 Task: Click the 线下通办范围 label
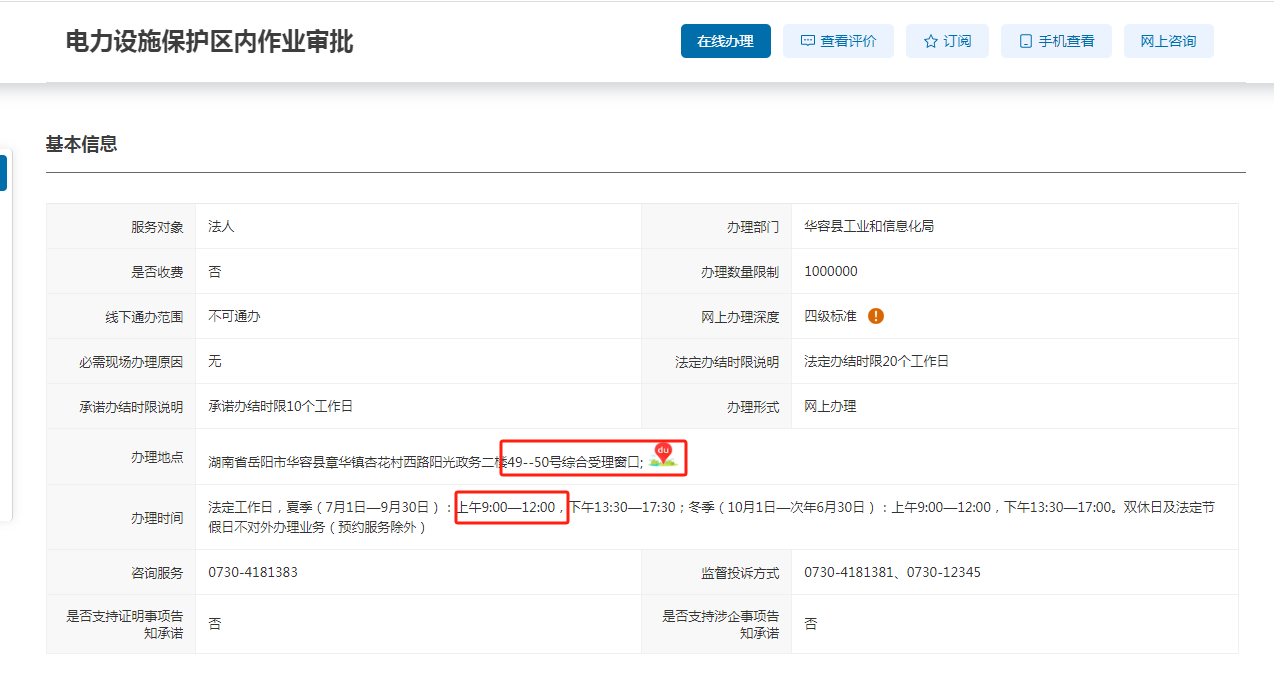tap(144, 317)
